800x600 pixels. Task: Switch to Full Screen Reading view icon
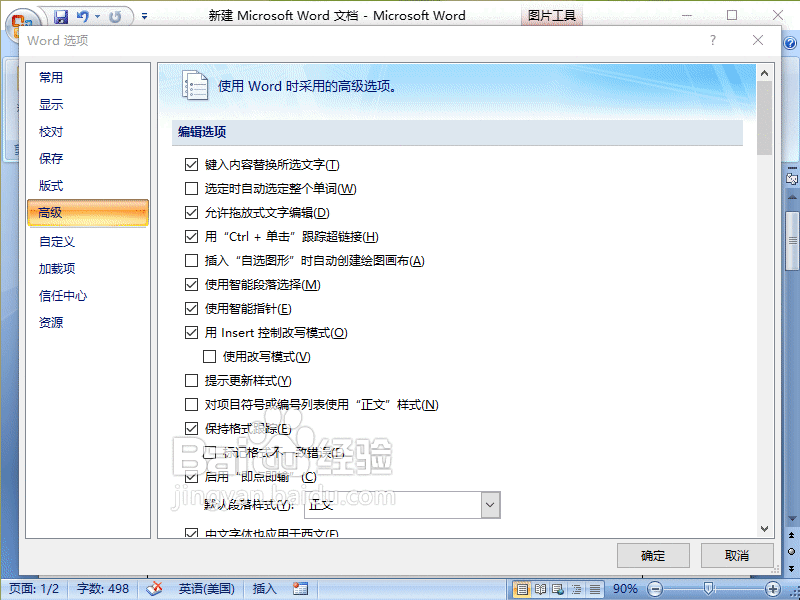pos(540,589)
